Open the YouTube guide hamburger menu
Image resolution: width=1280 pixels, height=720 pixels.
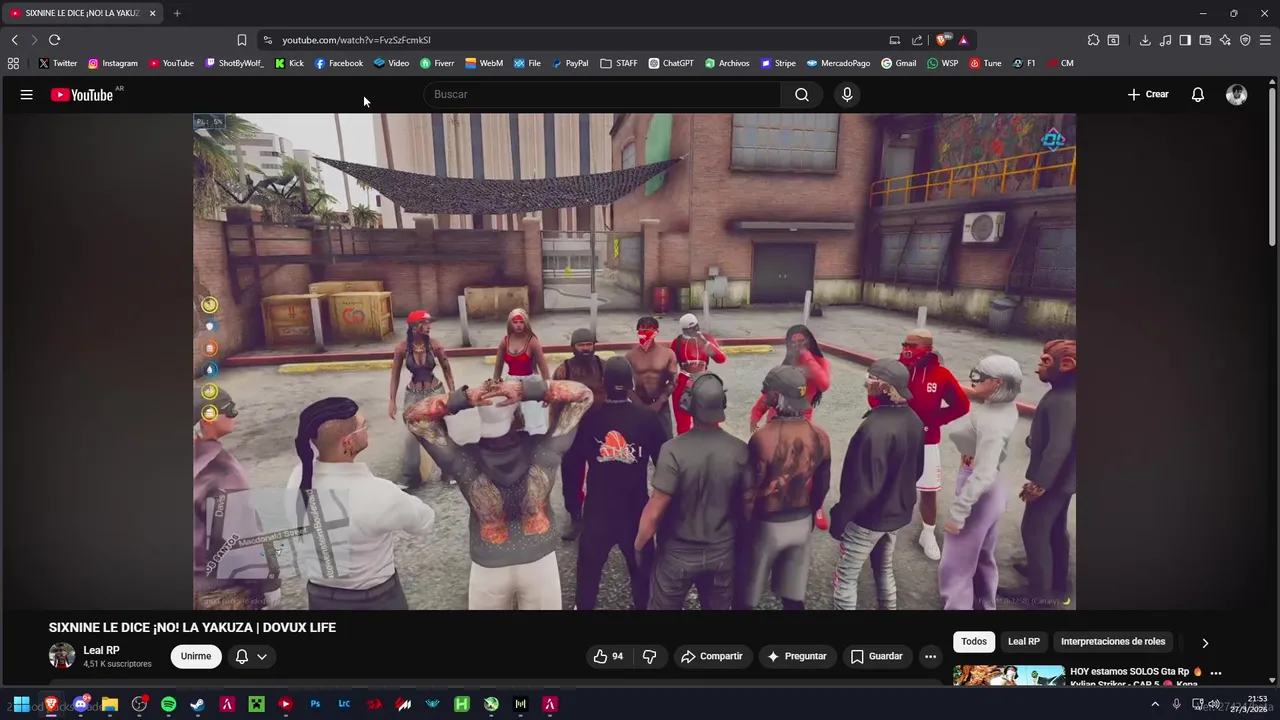pos(27,94)
